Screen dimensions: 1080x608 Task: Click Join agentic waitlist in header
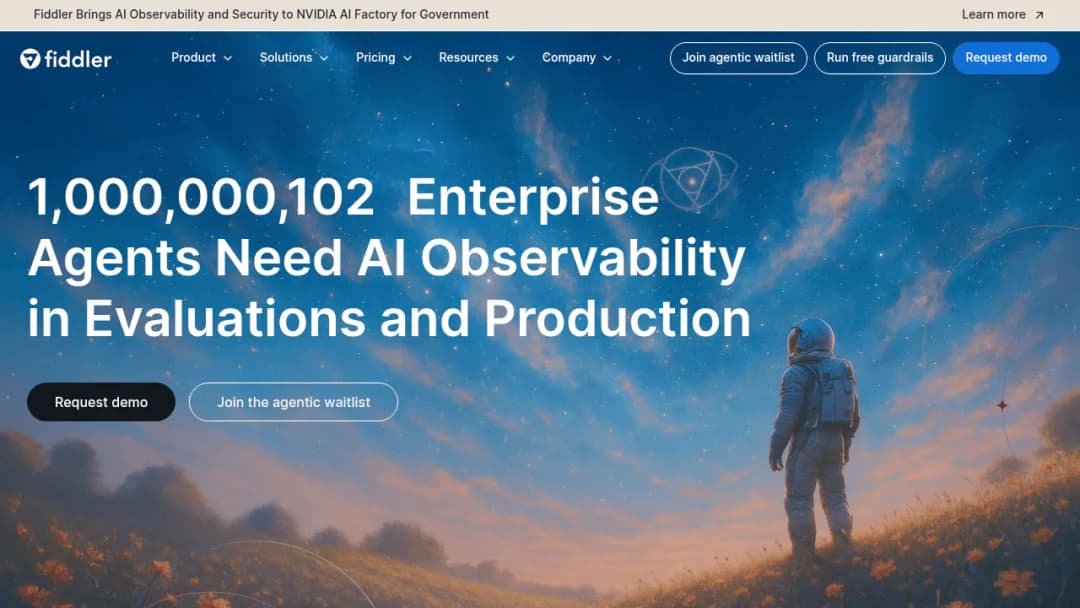(x=738, y=58)
